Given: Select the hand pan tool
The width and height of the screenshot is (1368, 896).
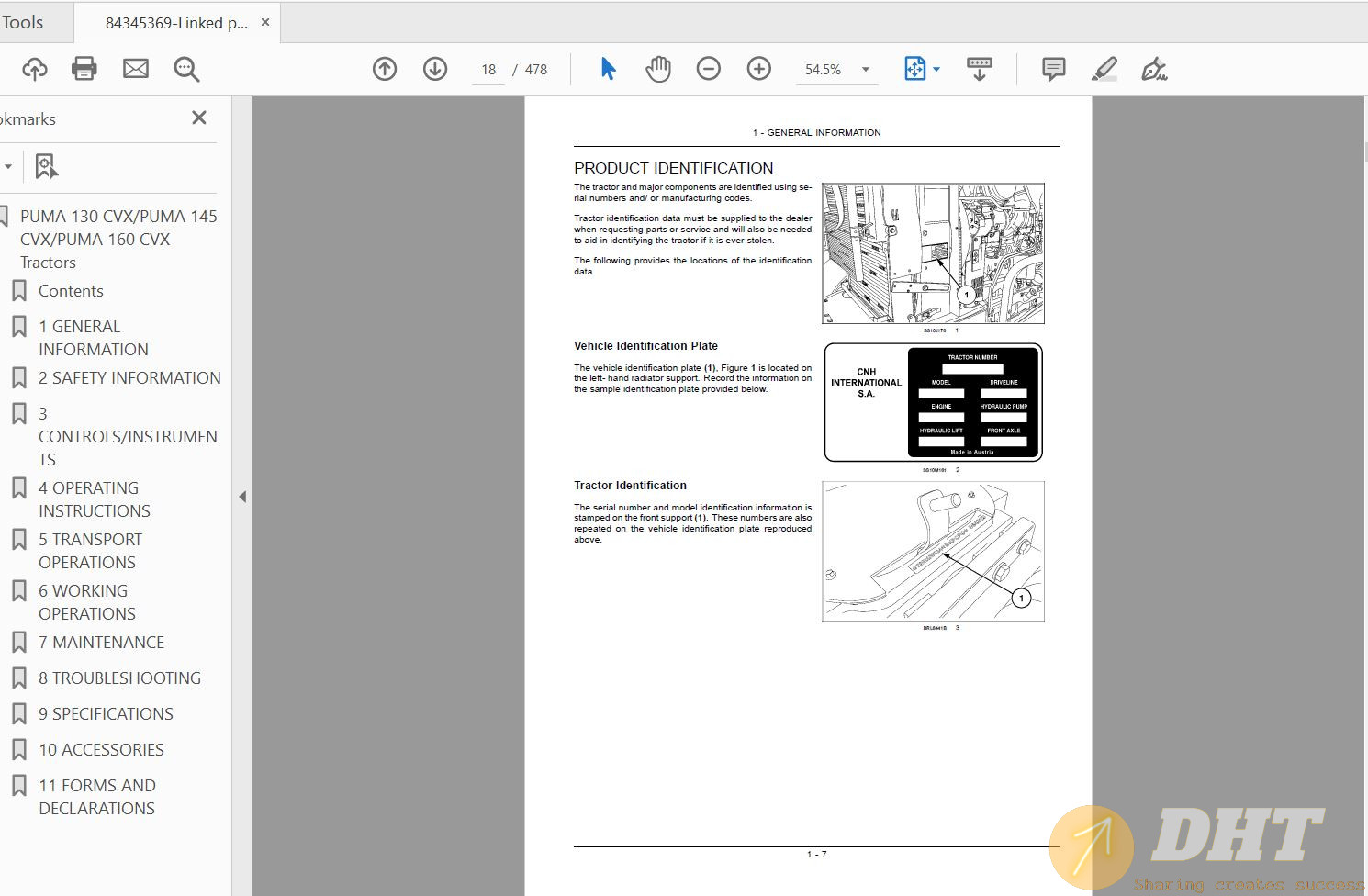Looking at the screenshot, I should [x=657, y=69].
